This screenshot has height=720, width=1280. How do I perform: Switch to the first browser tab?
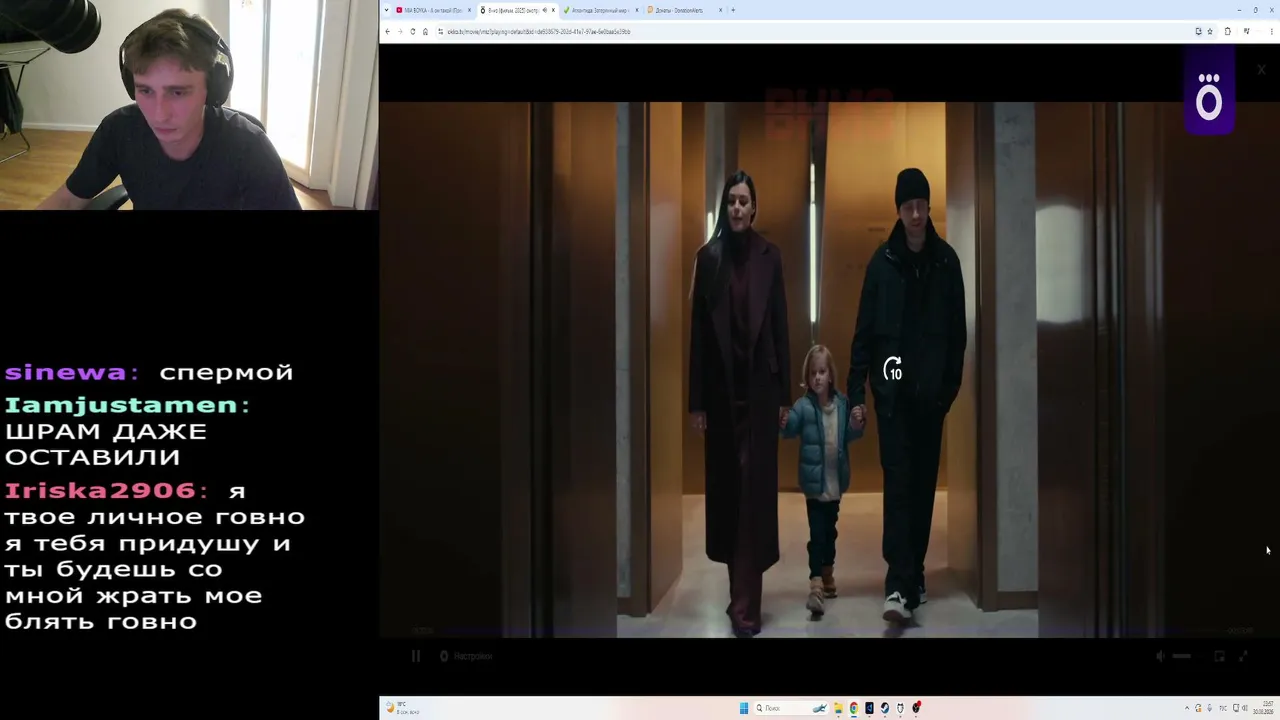click(433, 10)
